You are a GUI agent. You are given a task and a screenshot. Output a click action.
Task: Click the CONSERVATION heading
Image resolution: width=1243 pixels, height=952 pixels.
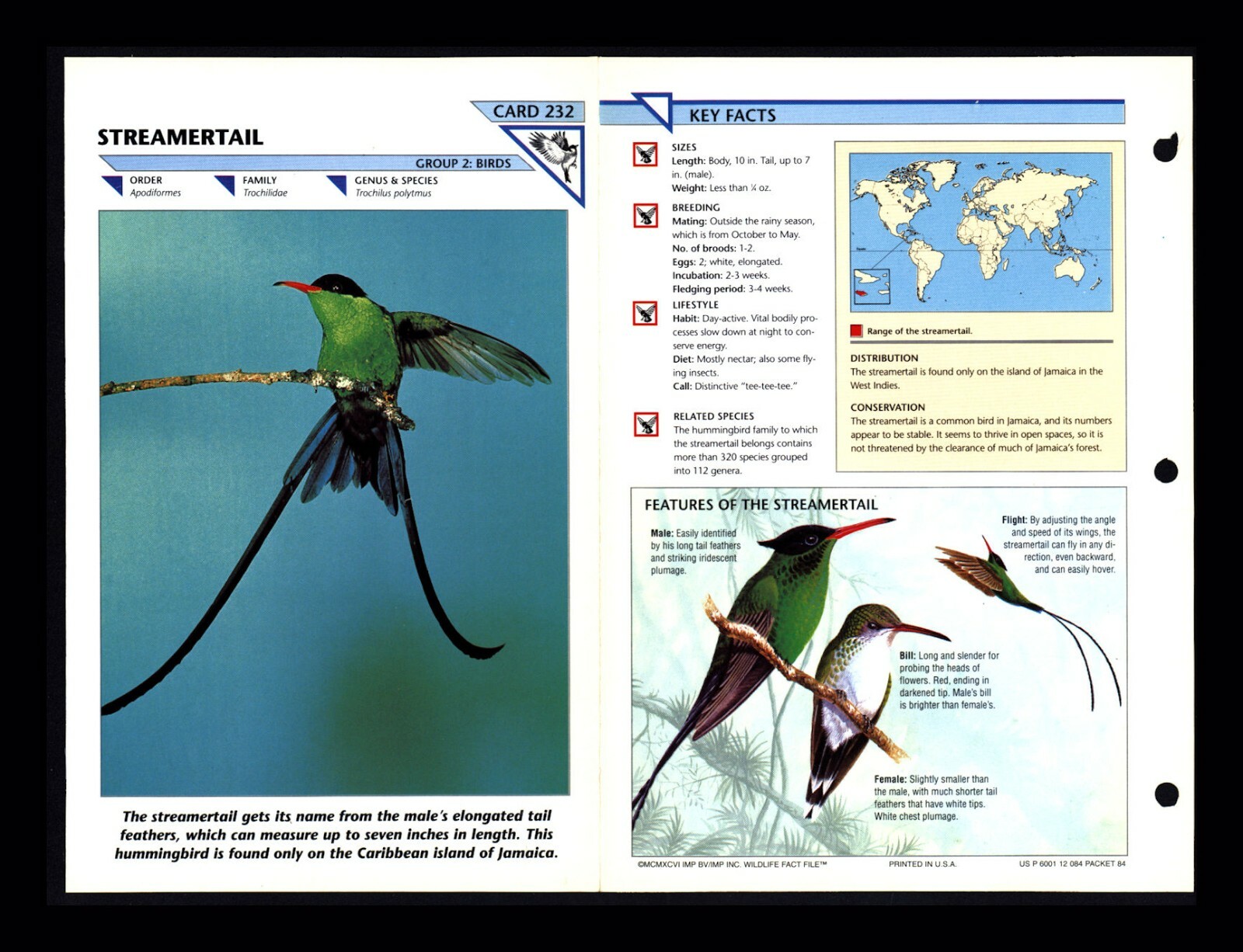coord(887,407)
